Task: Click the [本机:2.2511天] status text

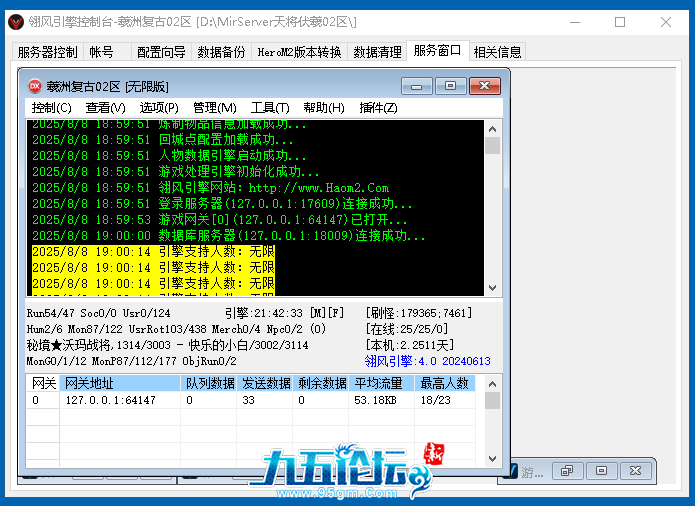Action: (410, 345)
